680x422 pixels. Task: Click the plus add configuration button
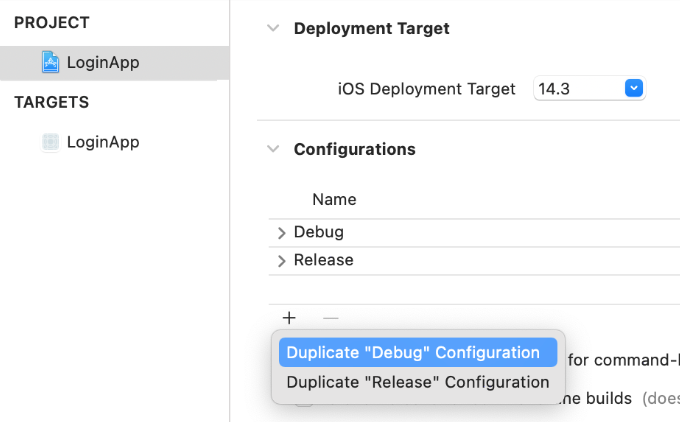(x=289, y=318)
